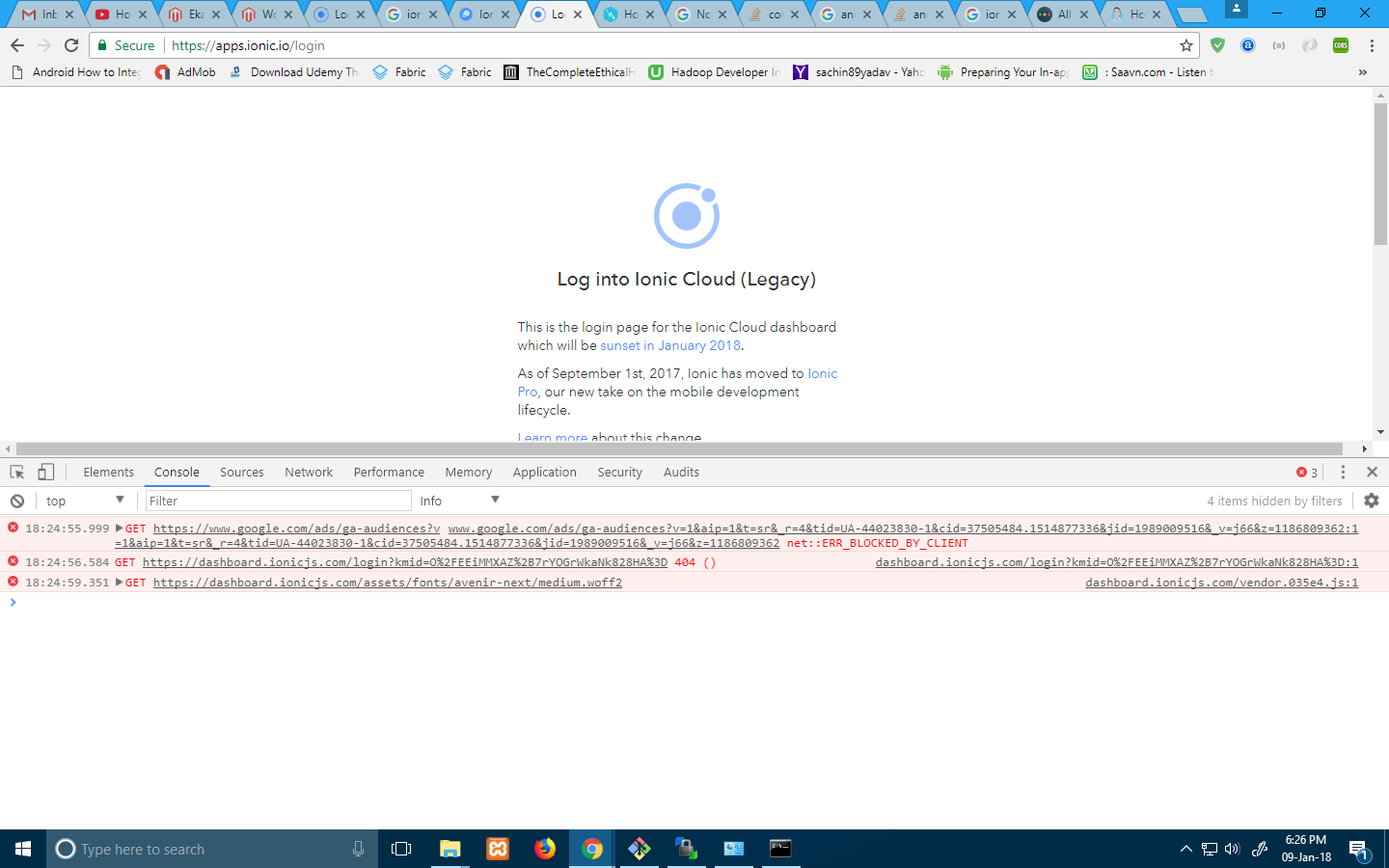Switch to the Gmail browser tab
Screen dimensions: 1389x868
pyautogui.click(x=46, y=14)
